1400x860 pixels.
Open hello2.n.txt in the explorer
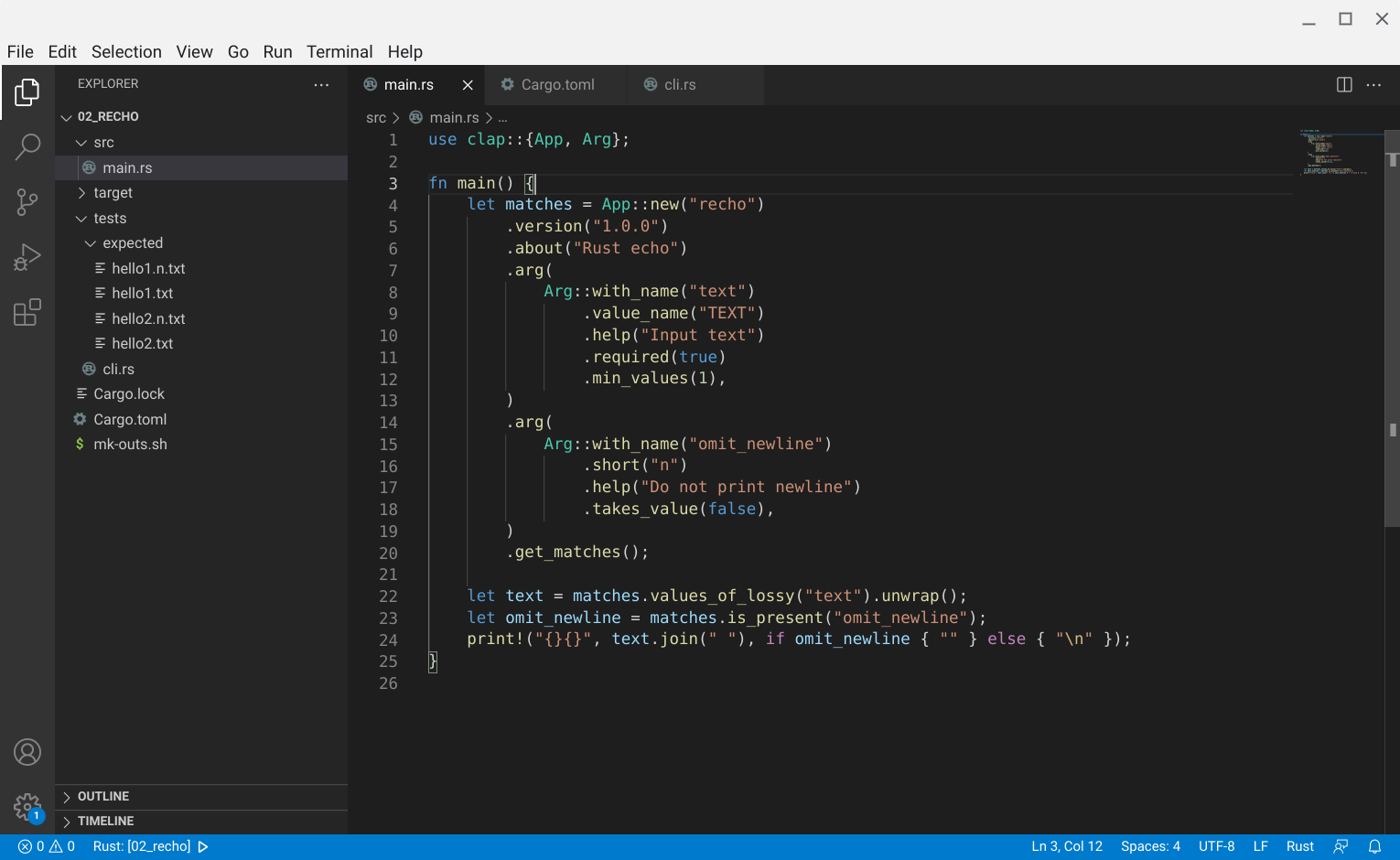[148, 318]
